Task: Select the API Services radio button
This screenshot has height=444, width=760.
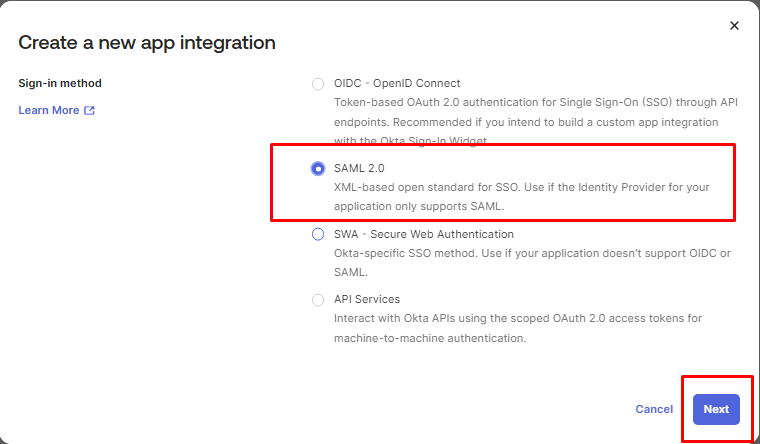Action: 318,300
